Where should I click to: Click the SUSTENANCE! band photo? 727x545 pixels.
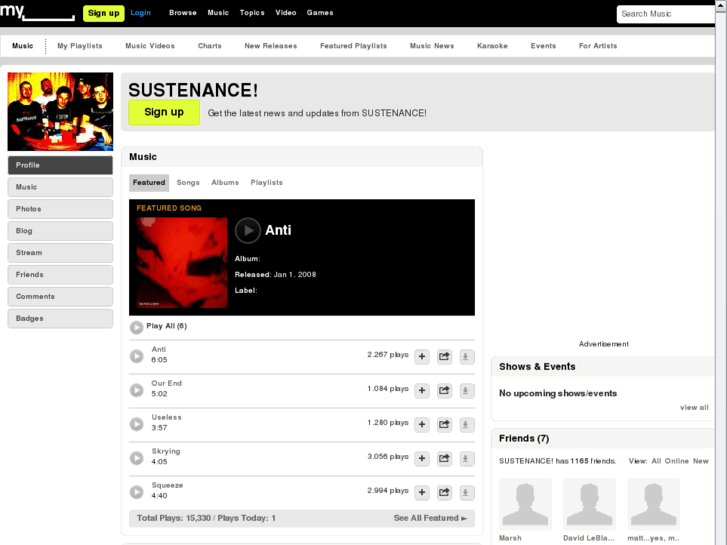pyautogui.click(x=60, y=111)
